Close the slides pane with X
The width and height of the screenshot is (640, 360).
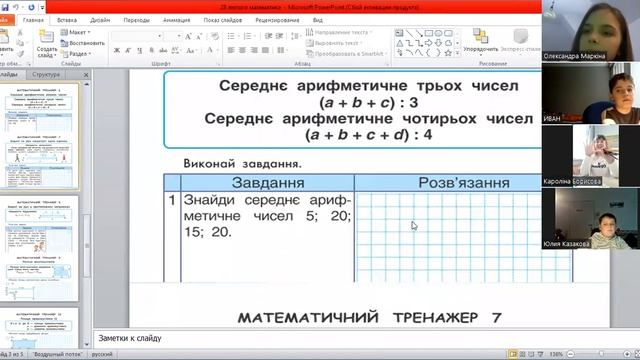[x=86, y=75]
